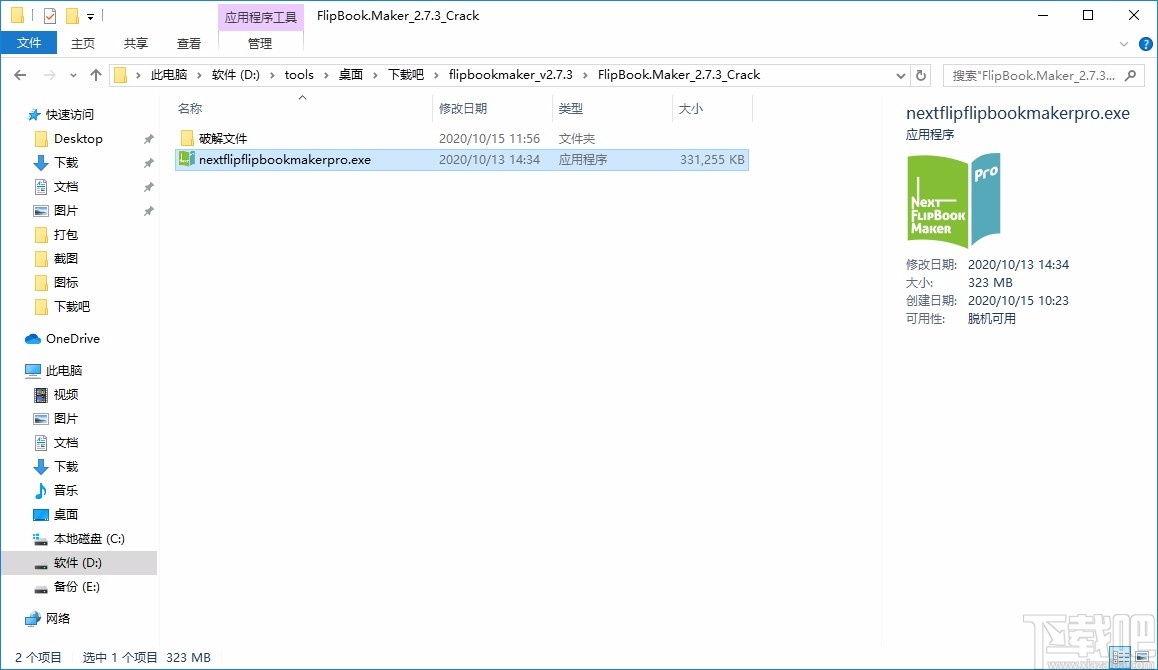The width and height of the screenshot is (1158, 670).
Task: Open the 文件 menu
Action: tap(30, 43)
